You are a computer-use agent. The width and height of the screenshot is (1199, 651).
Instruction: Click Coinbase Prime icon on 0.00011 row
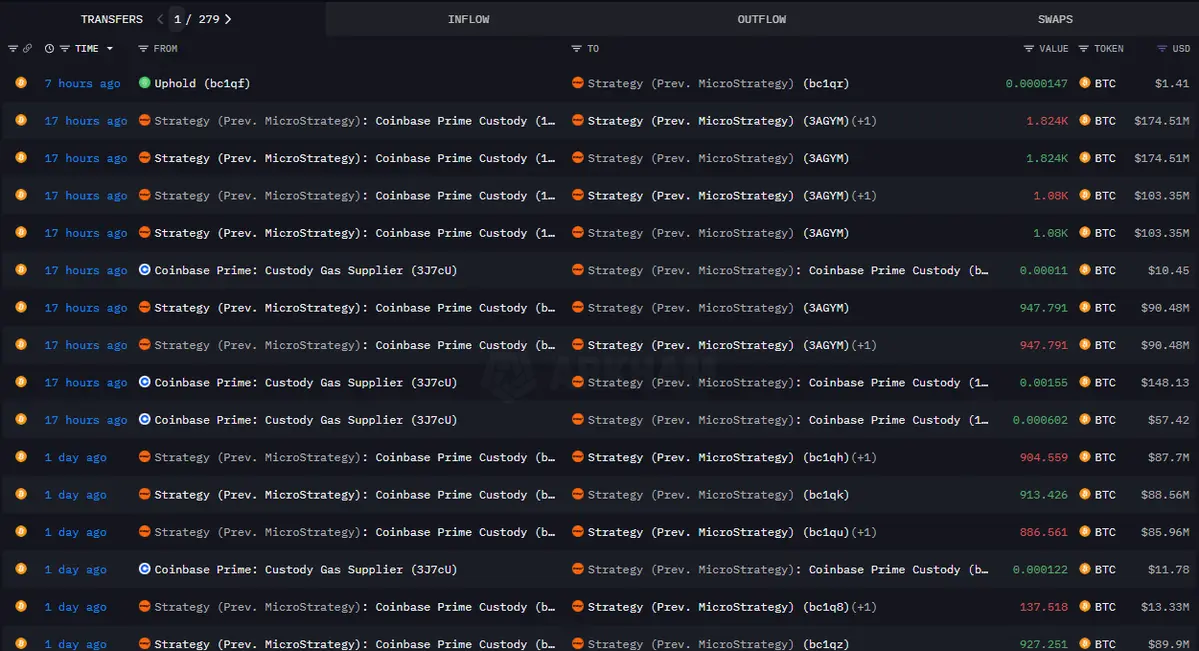tap(145, 269)
